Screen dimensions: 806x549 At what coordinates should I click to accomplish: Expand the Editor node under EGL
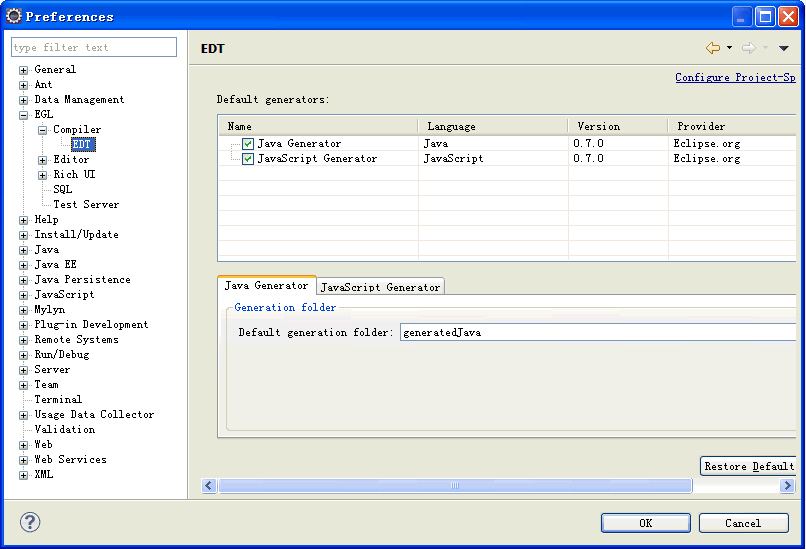(x=43, y=160)
